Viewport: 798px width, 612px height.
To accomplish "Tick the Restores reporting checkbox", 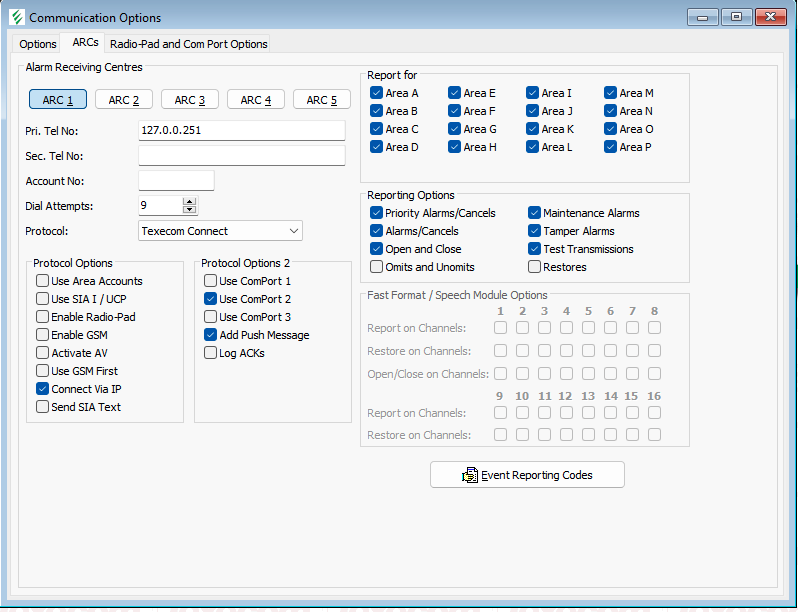I will click(535, 267).
